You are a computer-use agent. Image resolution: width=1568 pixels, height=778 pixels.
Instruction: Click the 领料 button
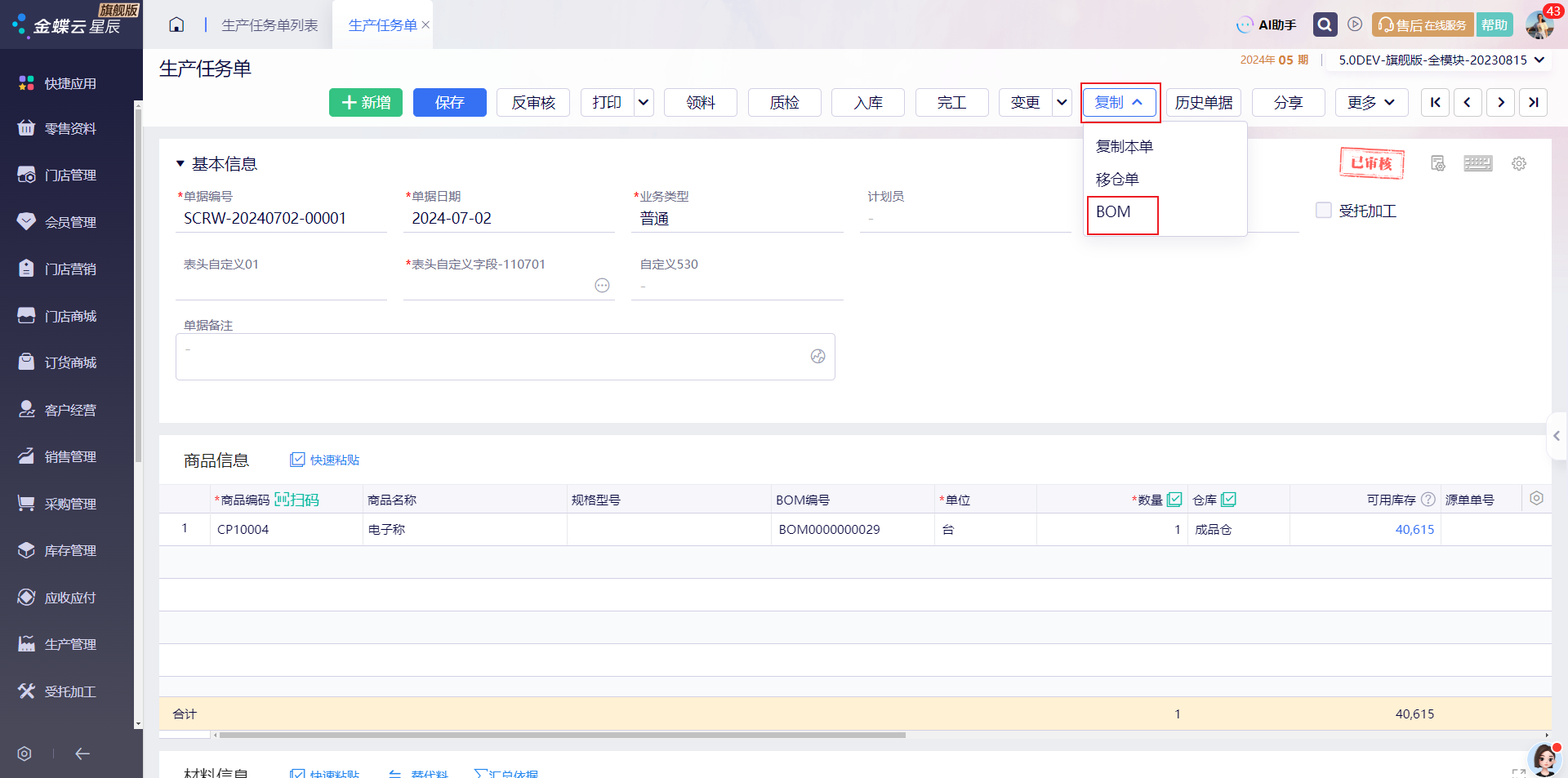pyautogui.click(x=701, y=102)
